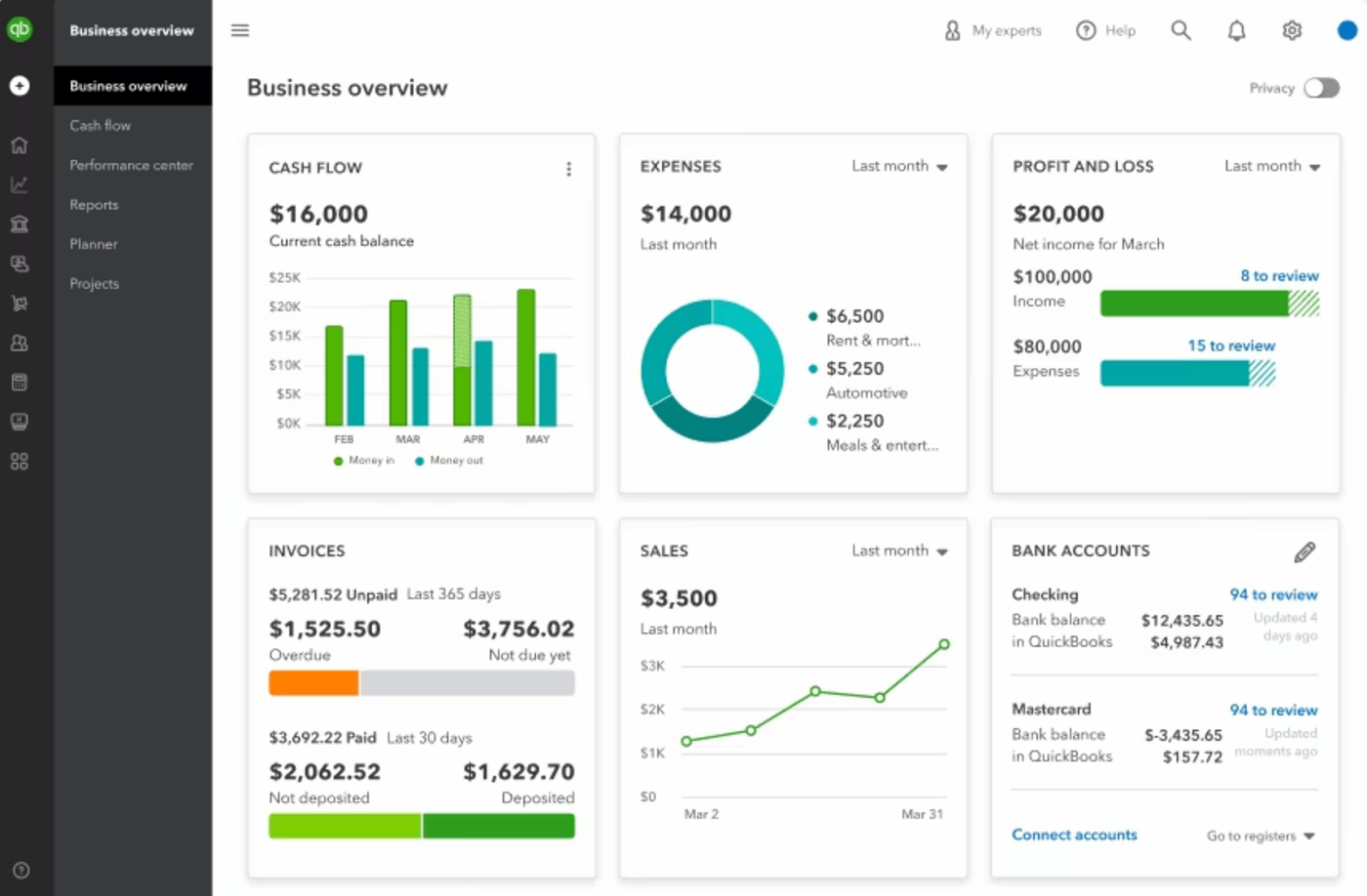The height and width of the screenshot is (896, 1367).
Task: Open your profile via the blue avatar
Action: (x=1346, y=30)
